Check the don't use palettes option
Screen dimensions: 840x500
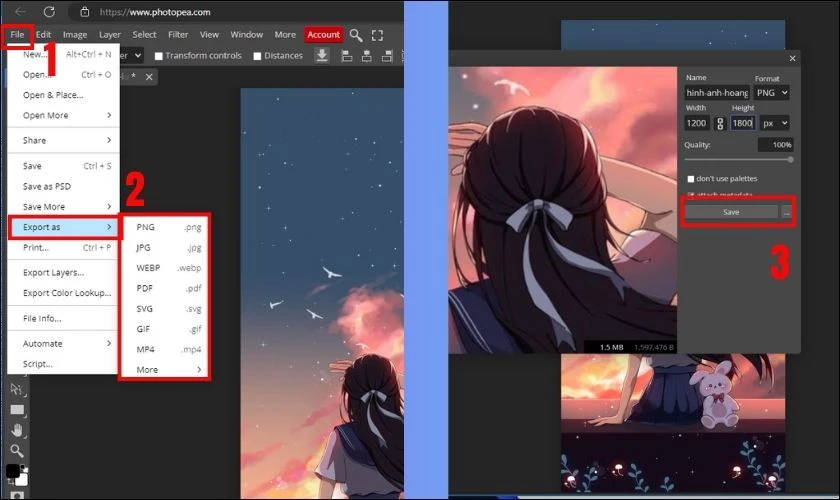tap(691, 178)
